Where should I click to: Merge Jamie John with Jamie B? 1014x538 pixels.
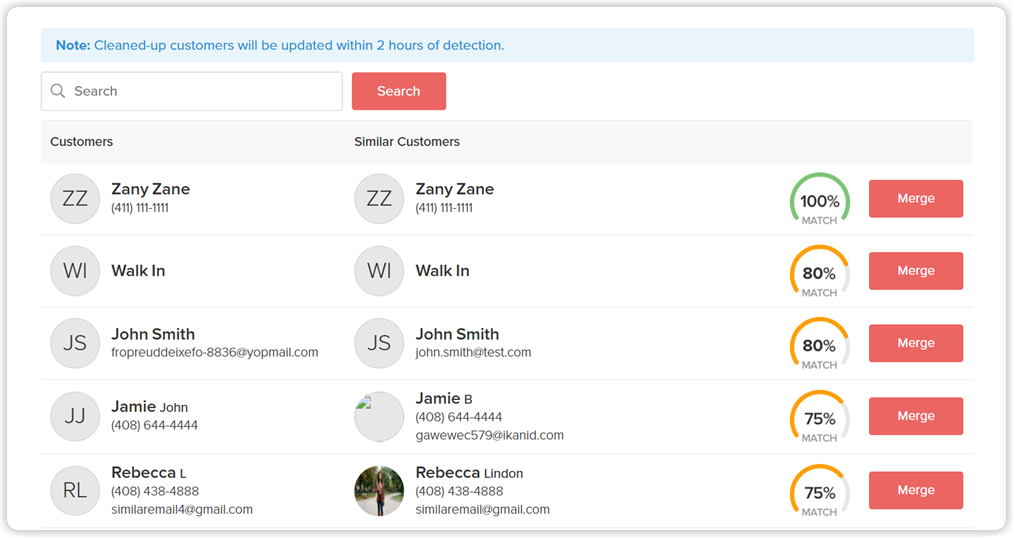coord(916,416)
